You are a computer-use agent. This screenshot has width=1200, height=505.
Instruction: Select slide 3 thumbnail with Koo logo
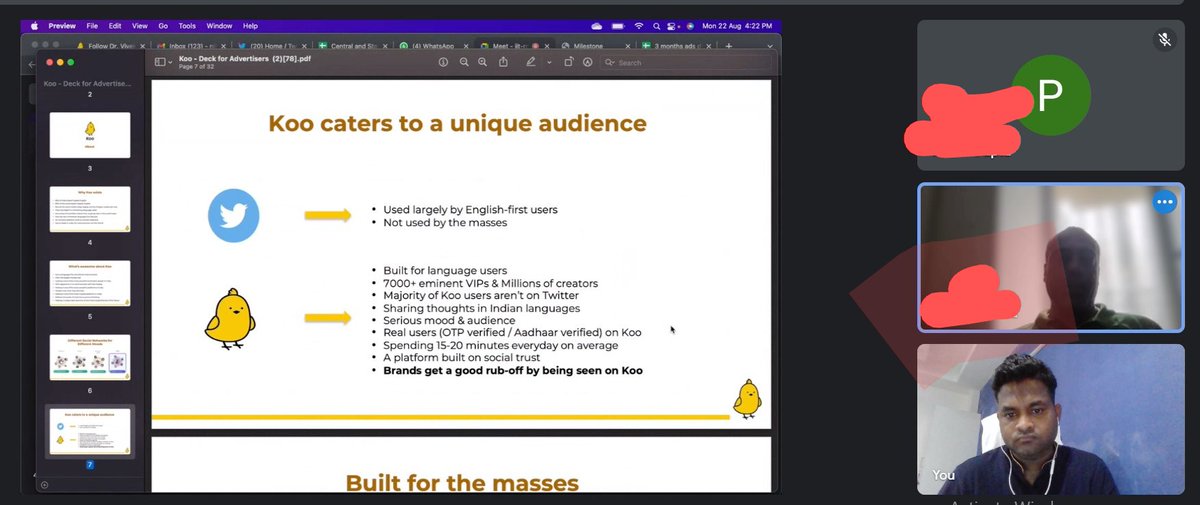90,135
